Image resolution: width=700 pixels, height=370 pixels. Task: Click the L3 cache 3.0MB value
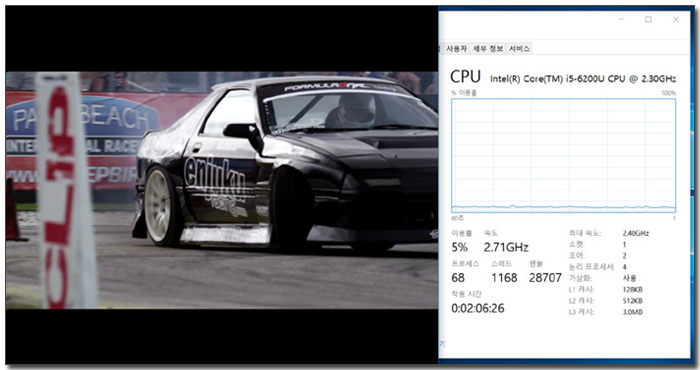(x=632, y=312)
